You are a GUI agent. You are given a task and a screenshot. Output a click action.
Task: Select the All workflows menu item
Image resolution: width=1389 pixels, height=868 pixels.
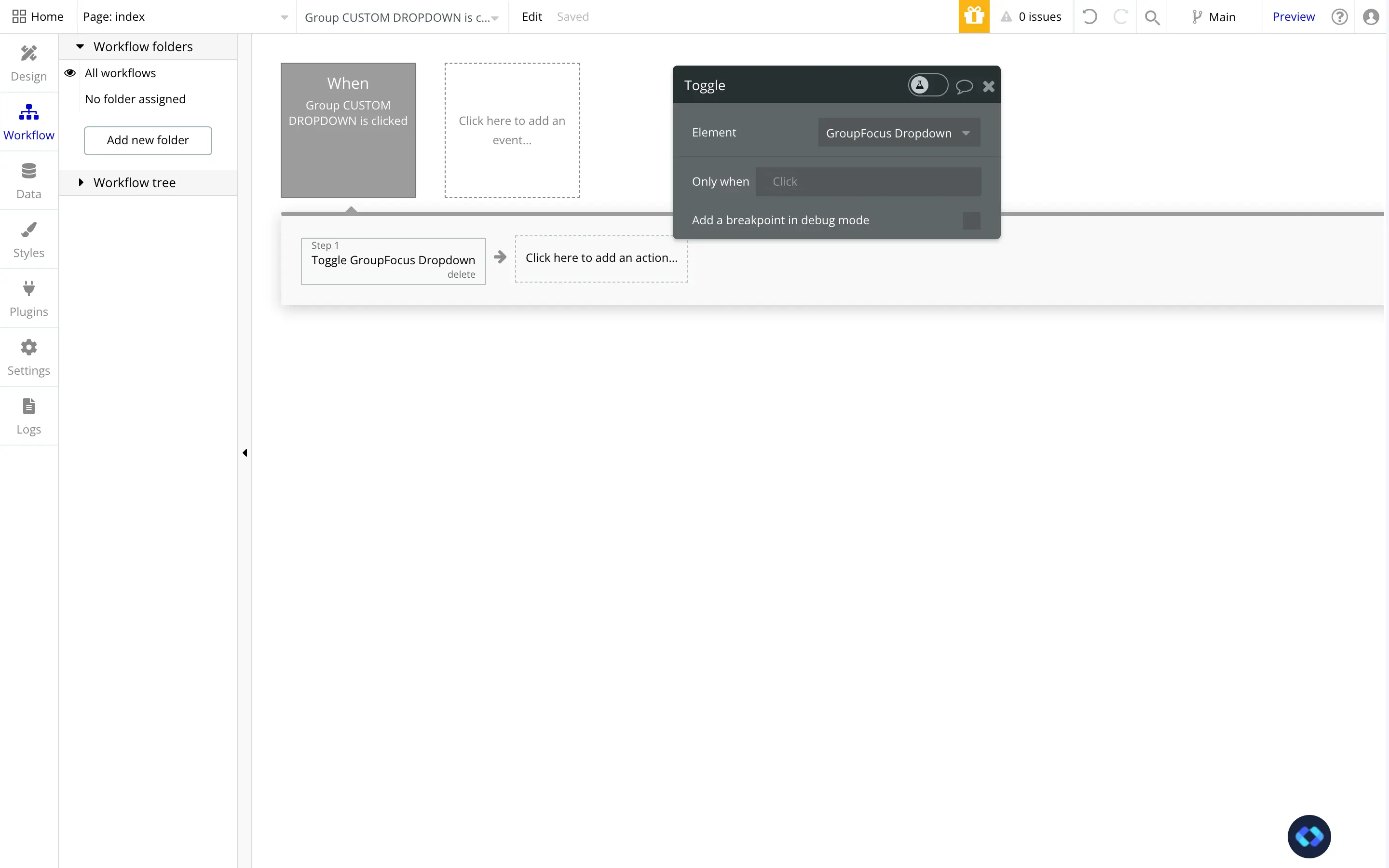pos(120,72)
